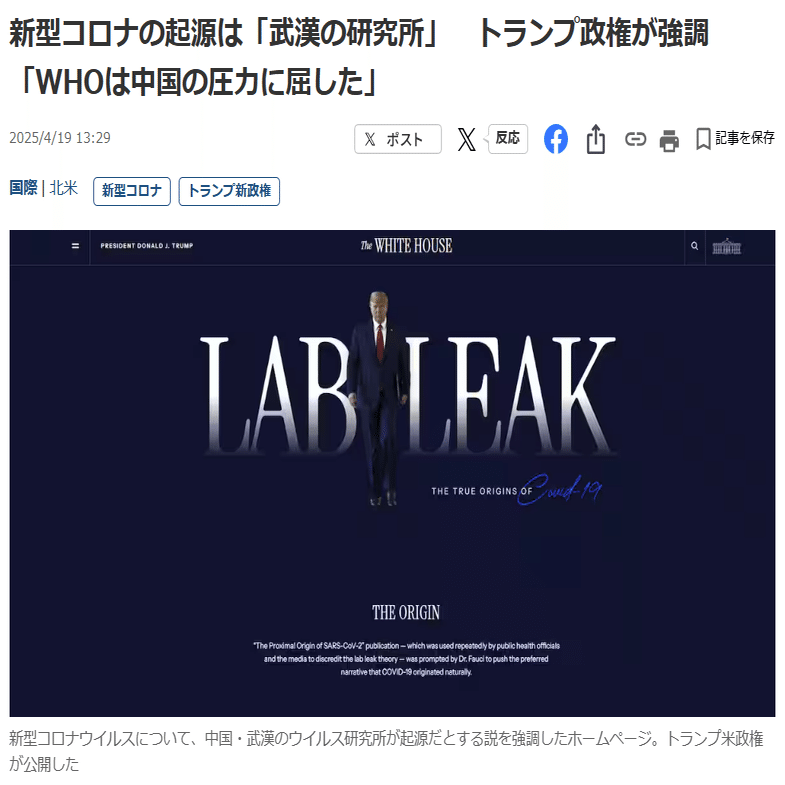Open the 北米 section link
The height and width of the screenshot is (785, 785).
click(63, 188)
